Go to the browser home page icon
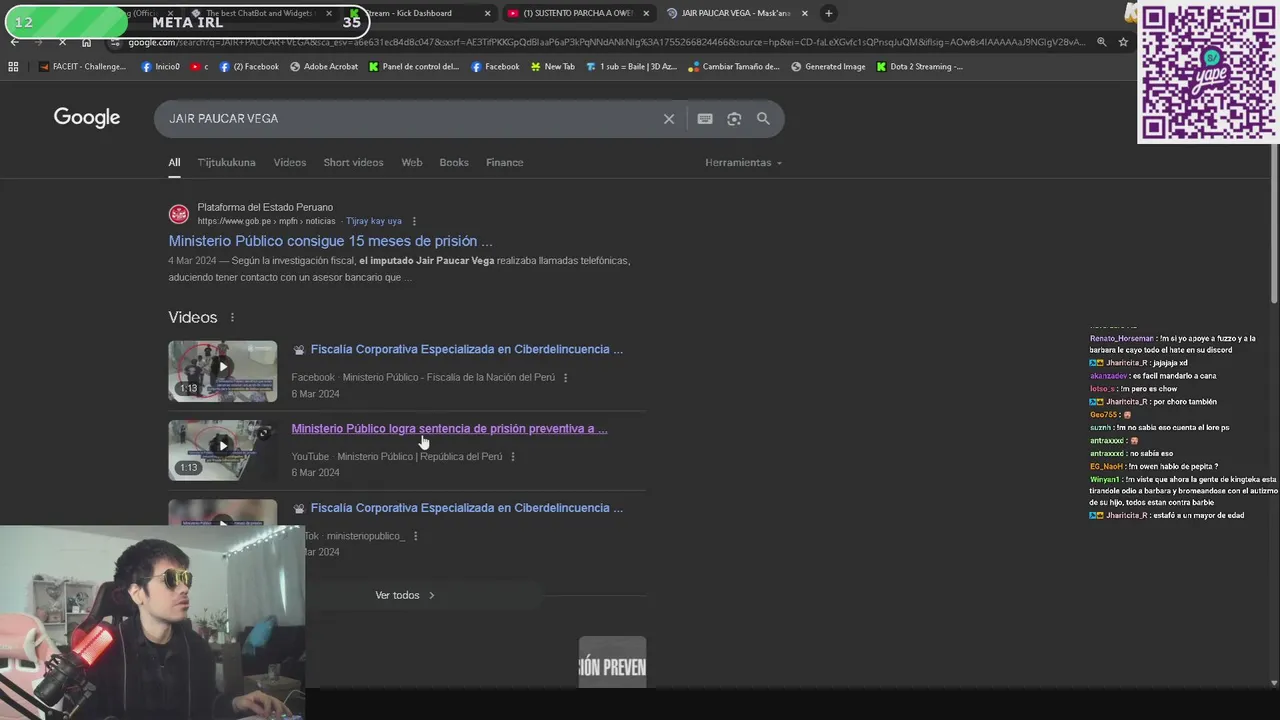Screen dimensions: 1280x720 (x=86, y=42)
